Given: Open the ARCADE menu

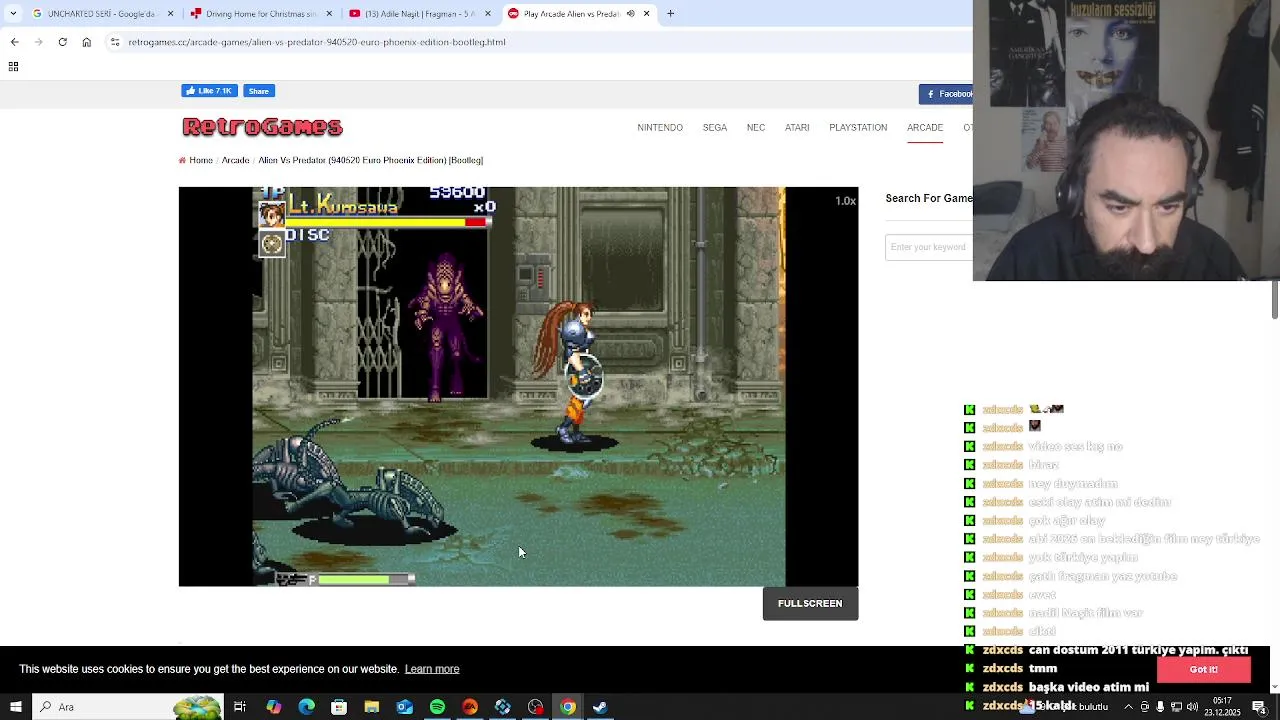Looking at the screenshot, I should [925, 128].
